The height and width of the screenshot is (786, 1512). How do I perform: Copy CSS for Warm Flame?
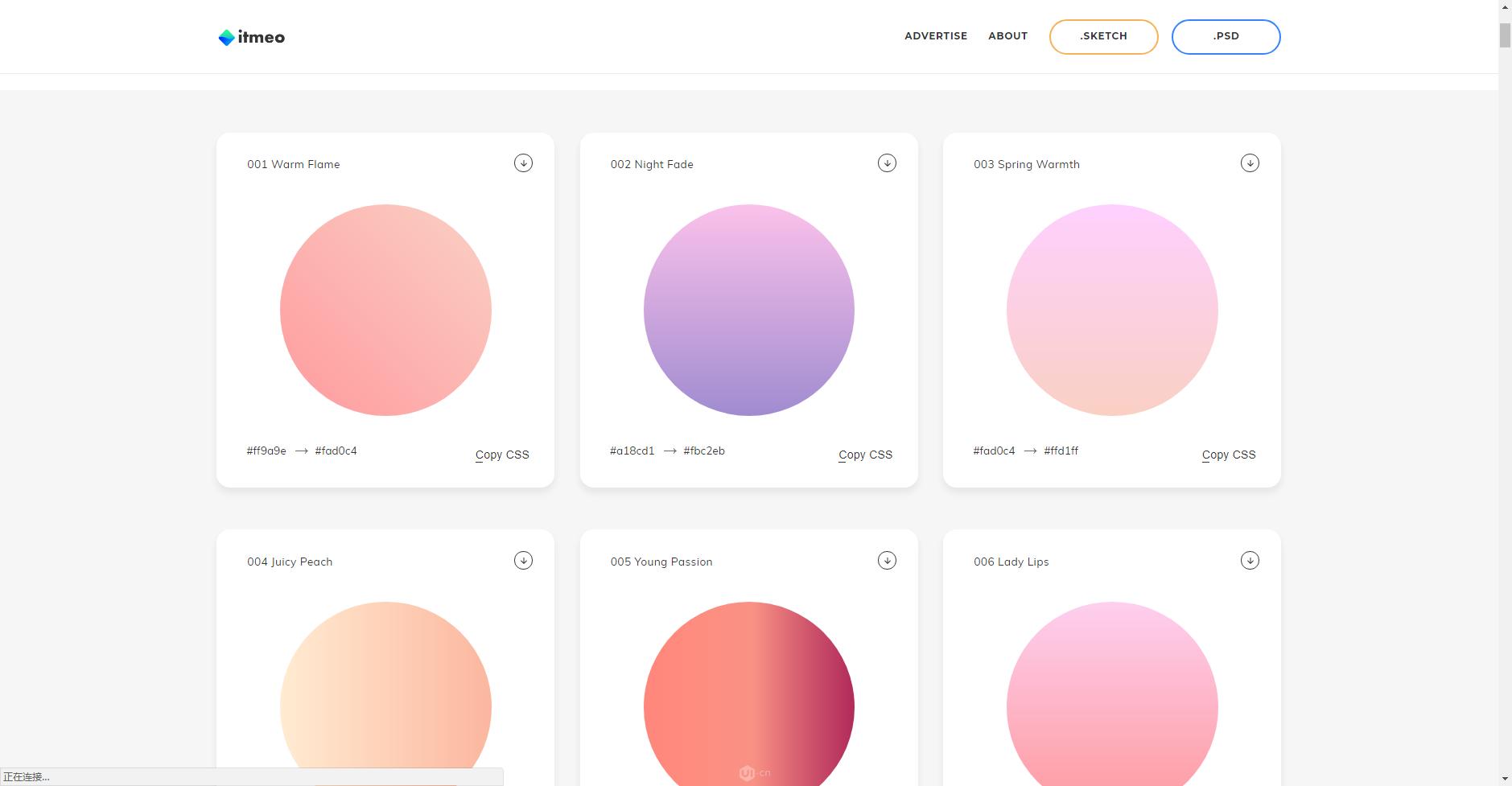click(x=502, y=455)
